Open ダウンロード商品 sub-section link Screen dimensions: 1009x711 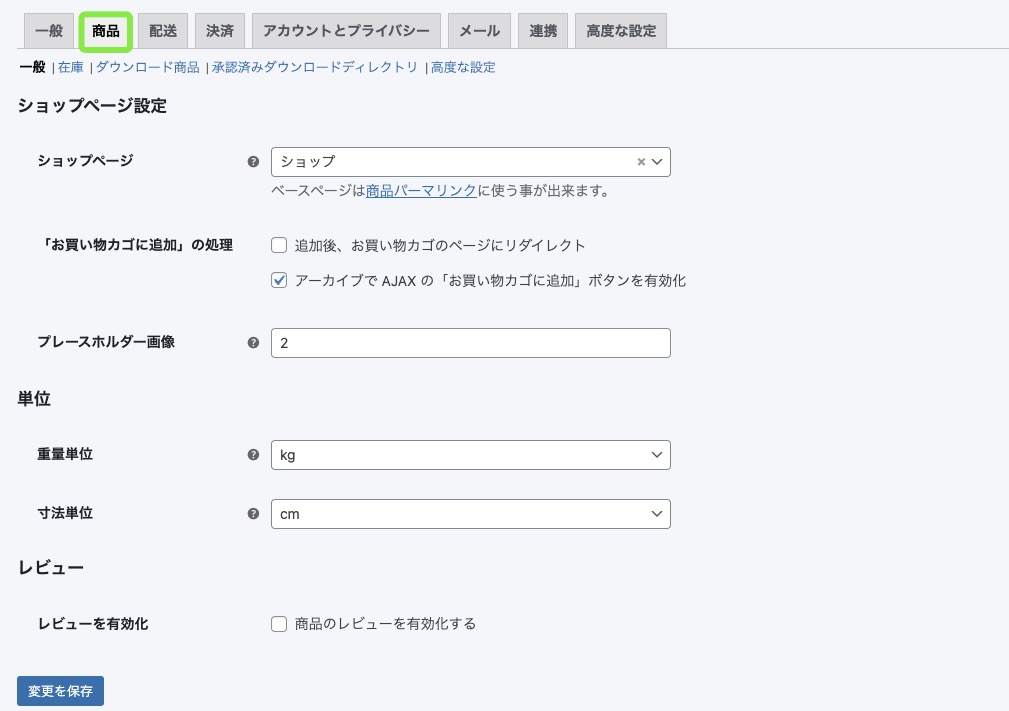[x=147, y=67]
